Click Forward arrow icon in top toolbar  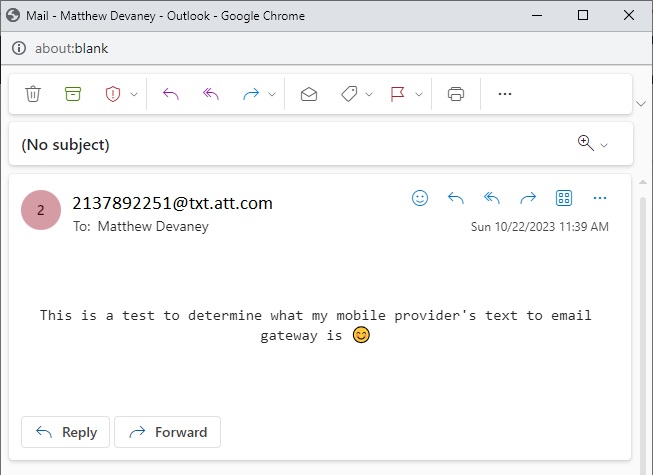251,94
